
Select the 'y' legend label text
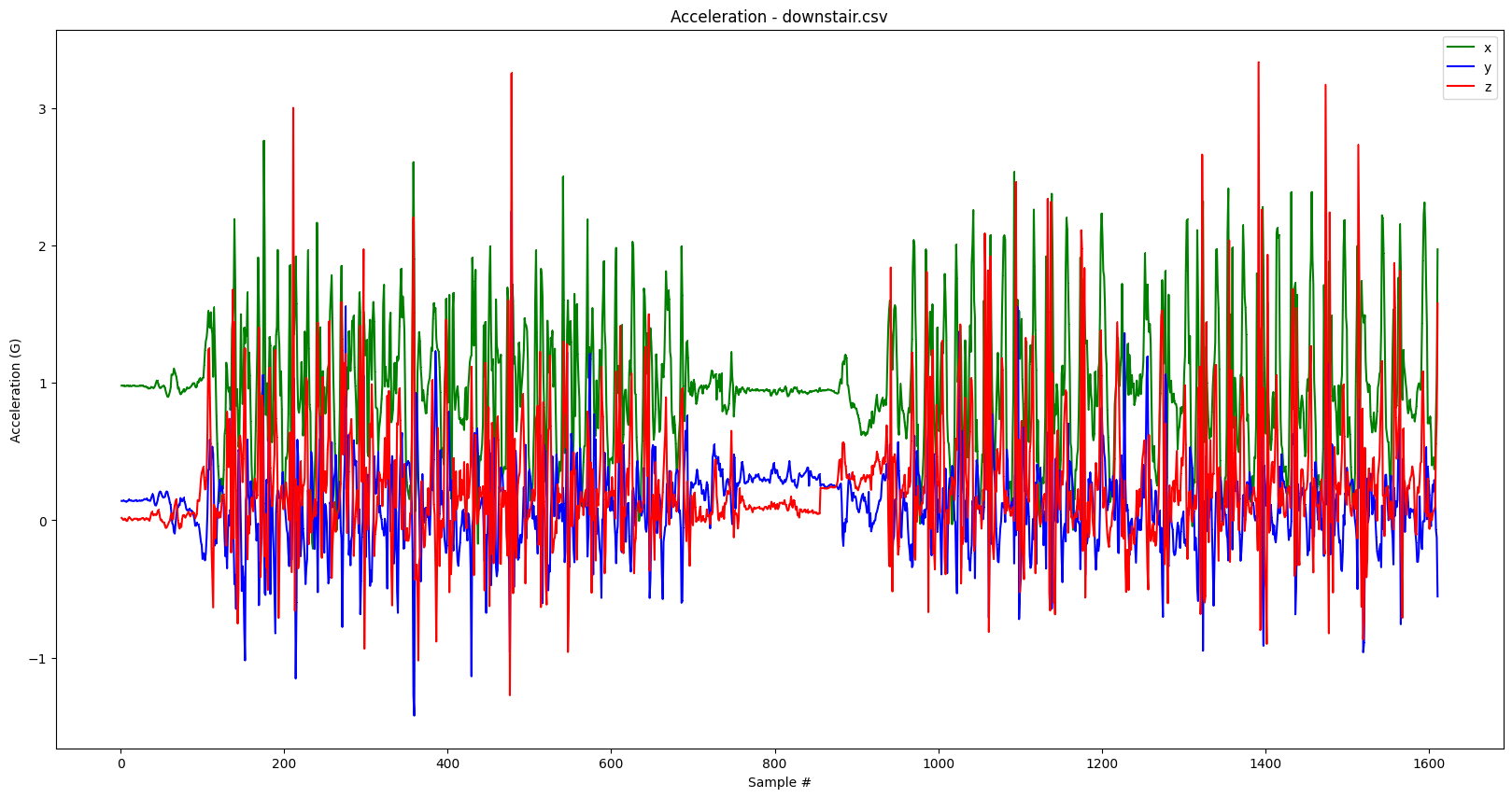pyautogui.click(x=1488, y=68)
